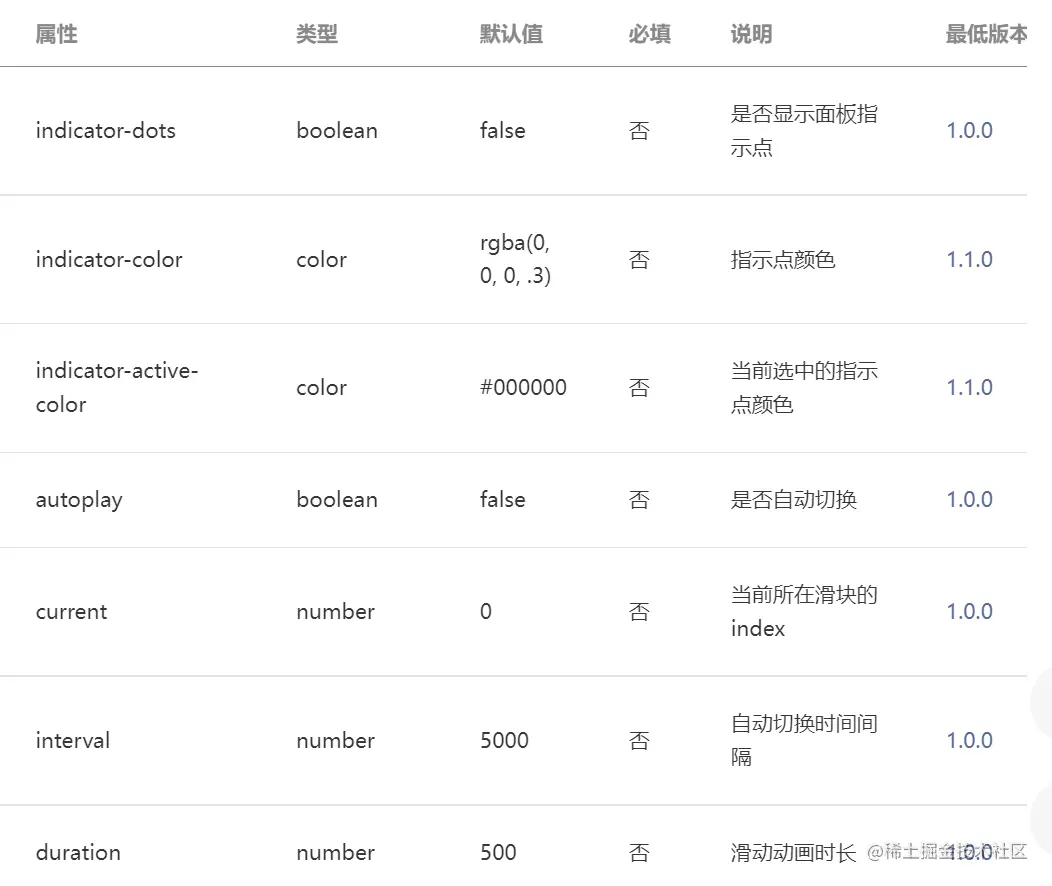Select description 当前所在滑块的 index

click(804, 611)
